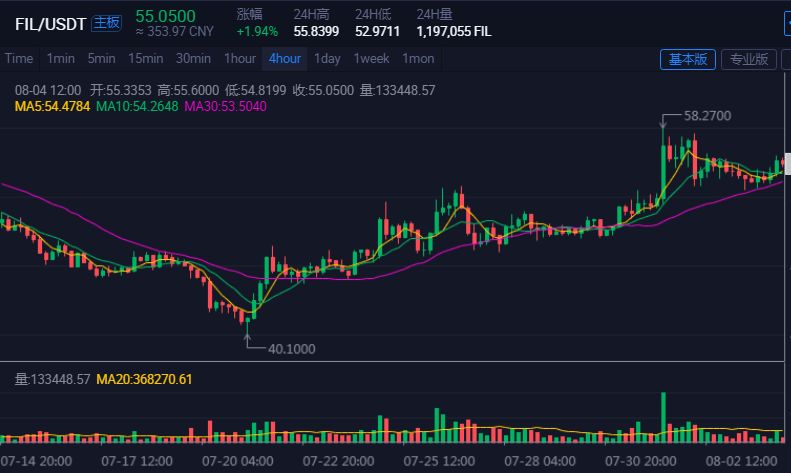Select the 1min interval

point(61,58)
